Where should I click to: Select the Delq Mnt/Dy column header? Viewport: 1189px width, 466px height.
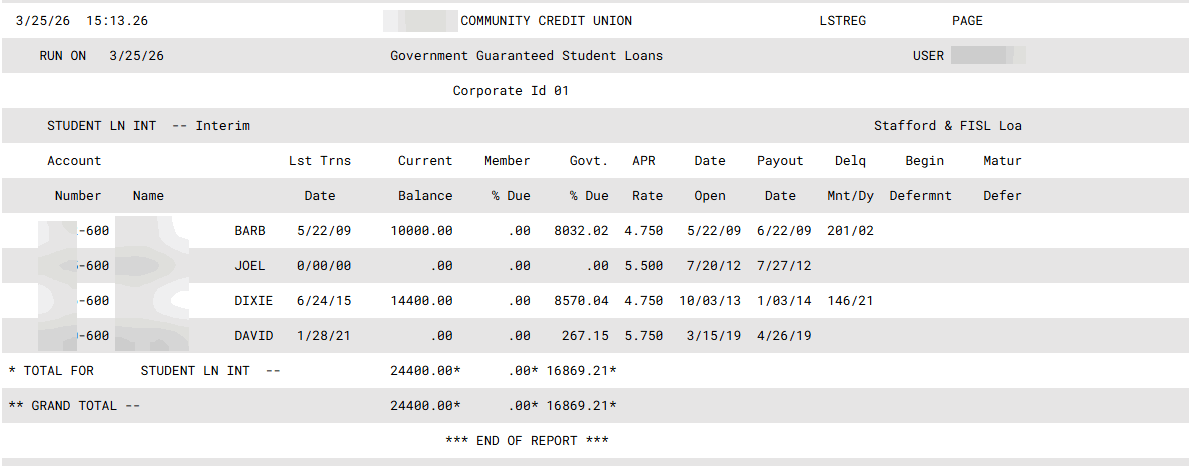point(850,178)
